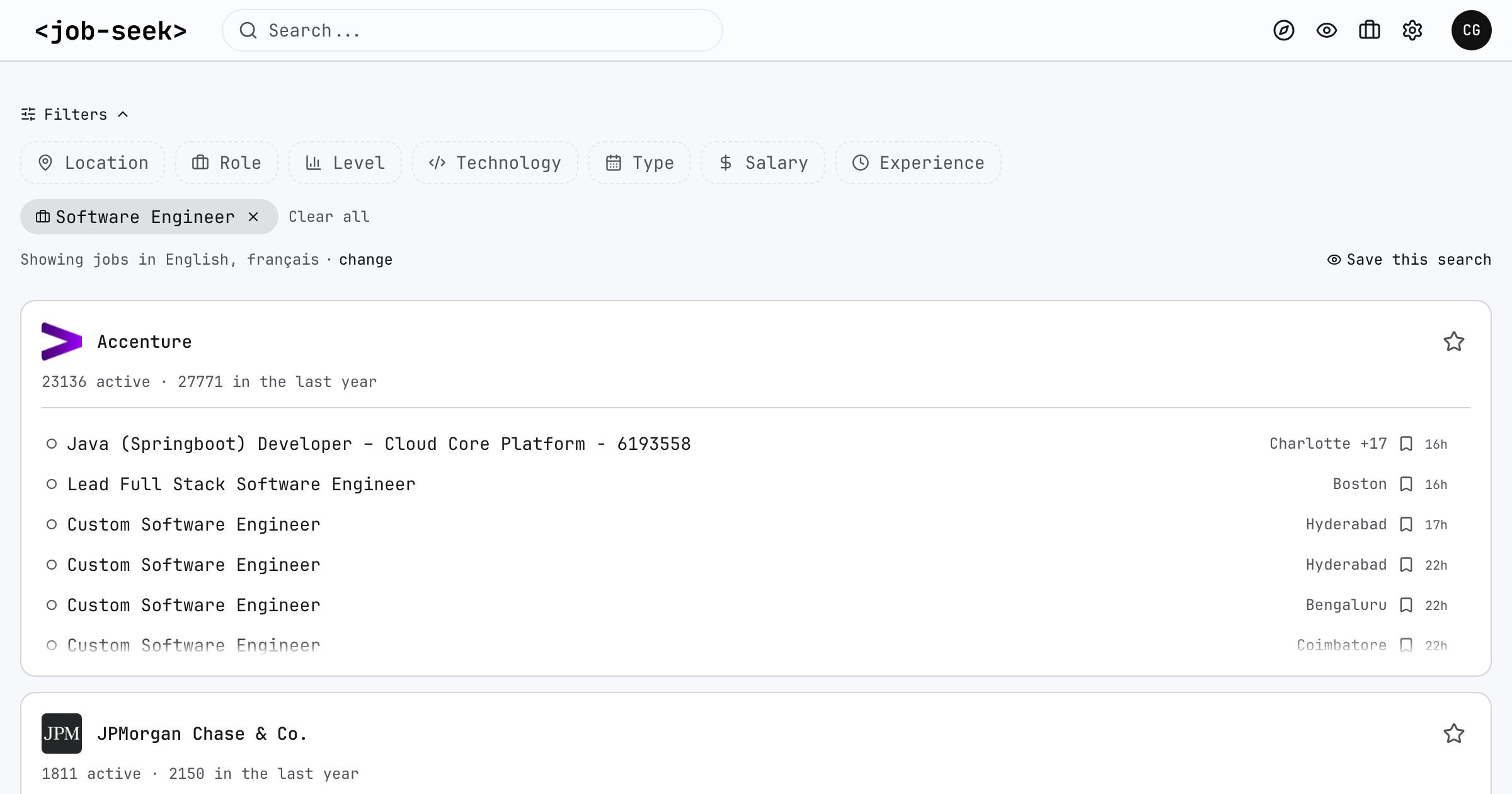Open the CG profile avatar
Image resolution: width=1512 pixels, height=794 pixels.
pyautogui.click(x=1471, y=30)
